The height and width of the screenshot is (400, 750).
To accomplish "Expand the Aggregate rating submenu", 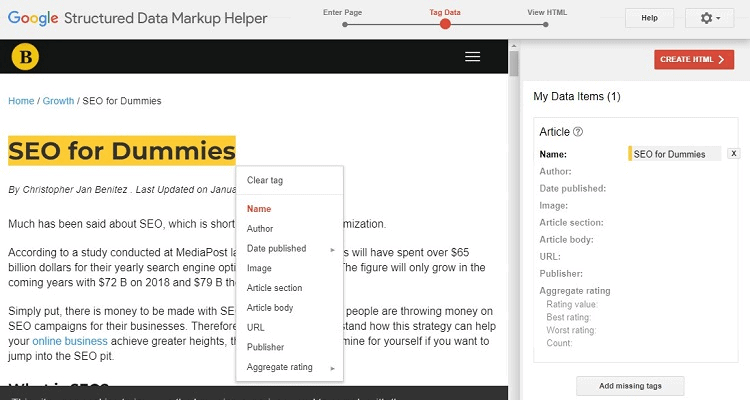I will (x=289, y=367).
